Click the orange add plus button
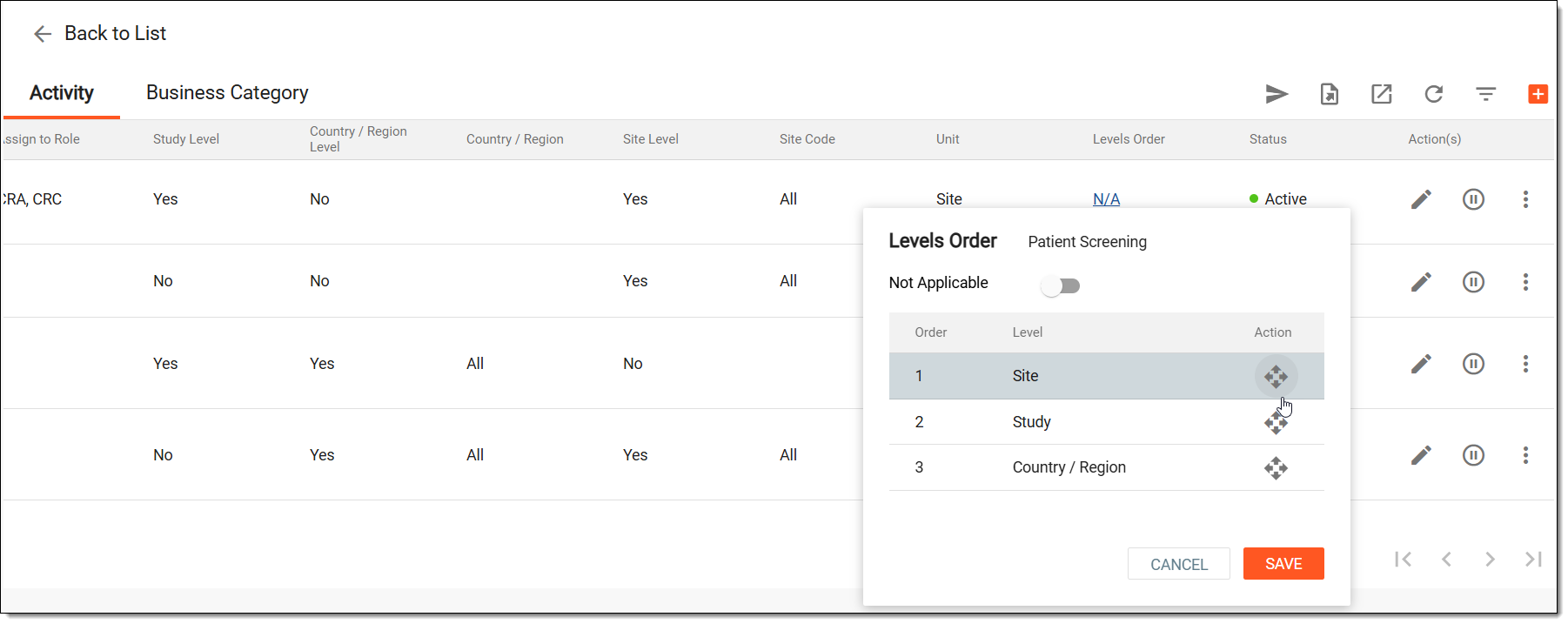The height and width of the screenshot is (624, 1568). pyautogui.click(x=1538, y=94)
